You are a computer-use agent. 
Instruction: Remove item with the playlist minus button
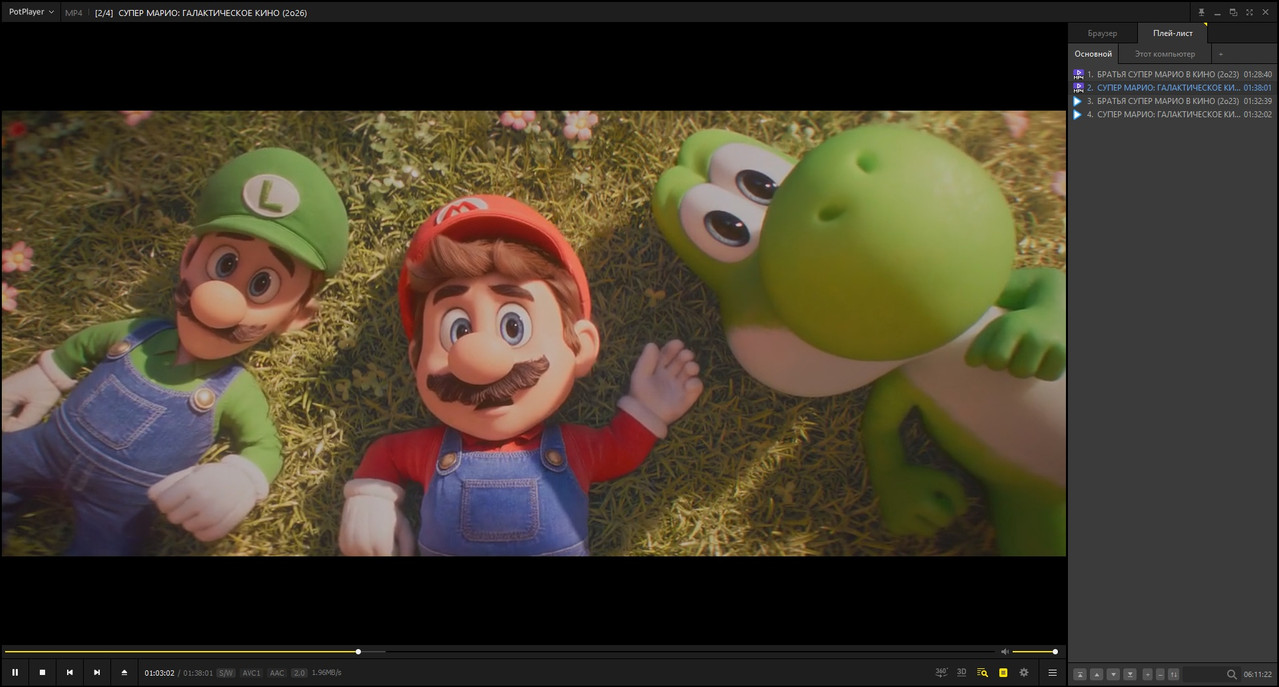[1160, 674]
